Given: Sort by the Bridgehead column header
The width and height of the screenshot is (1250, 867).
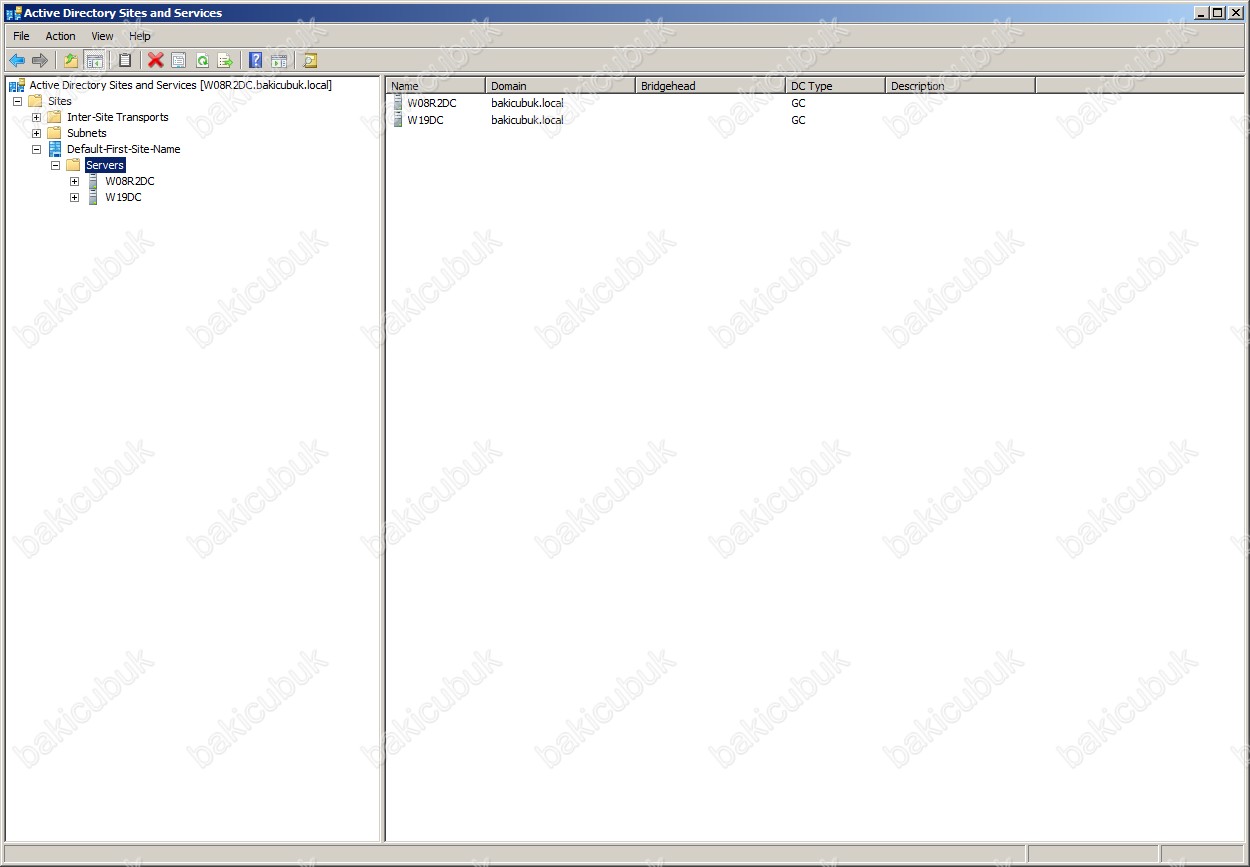Looking at the screenshot, I should pos(711,86).
